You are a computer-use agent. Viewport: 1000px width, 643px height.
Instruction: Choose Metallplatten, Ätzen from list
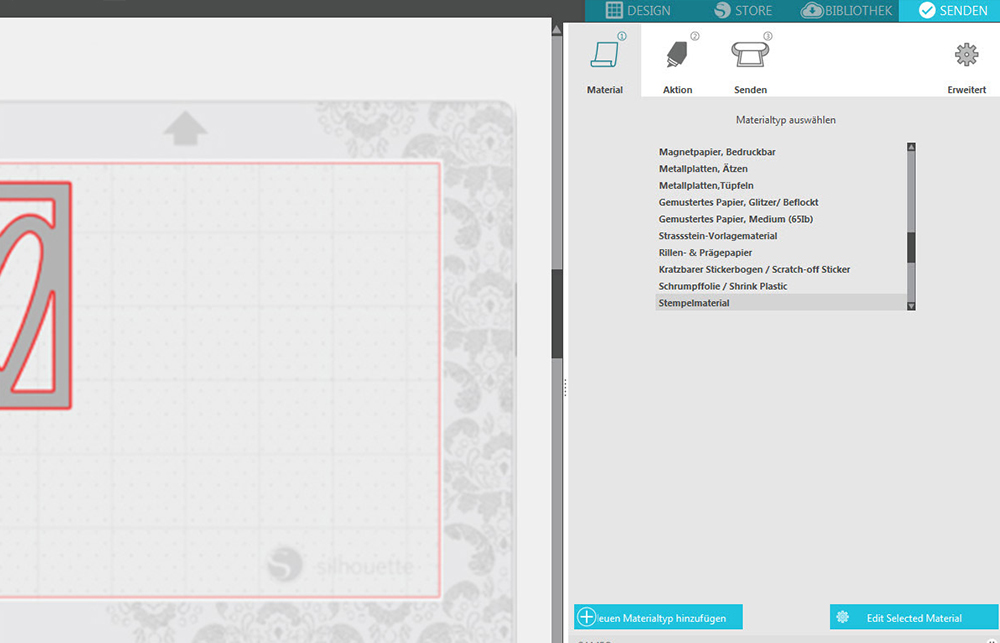[705, 169]
